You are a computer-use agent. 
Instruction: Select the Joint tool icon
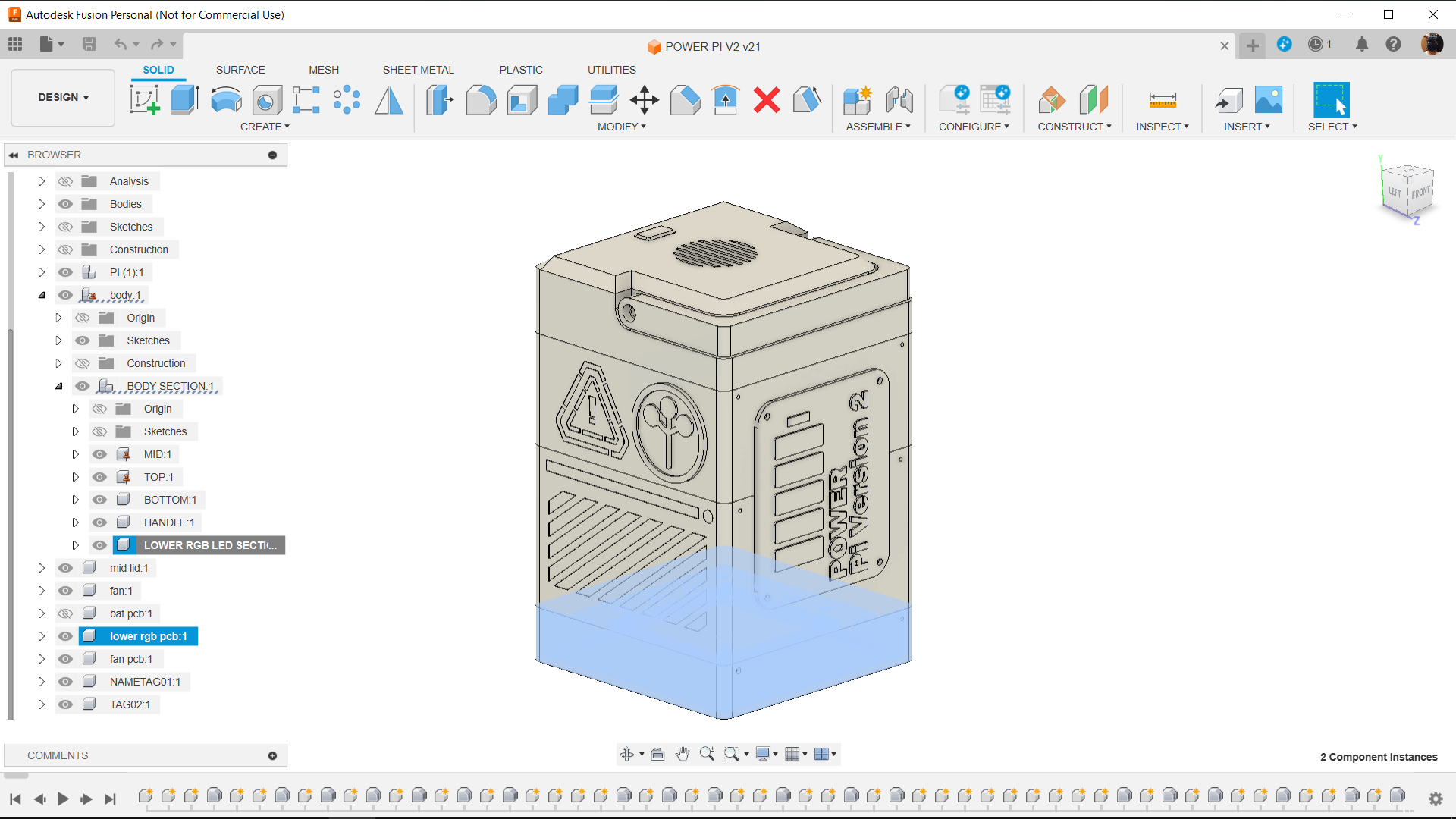[899, 99]
